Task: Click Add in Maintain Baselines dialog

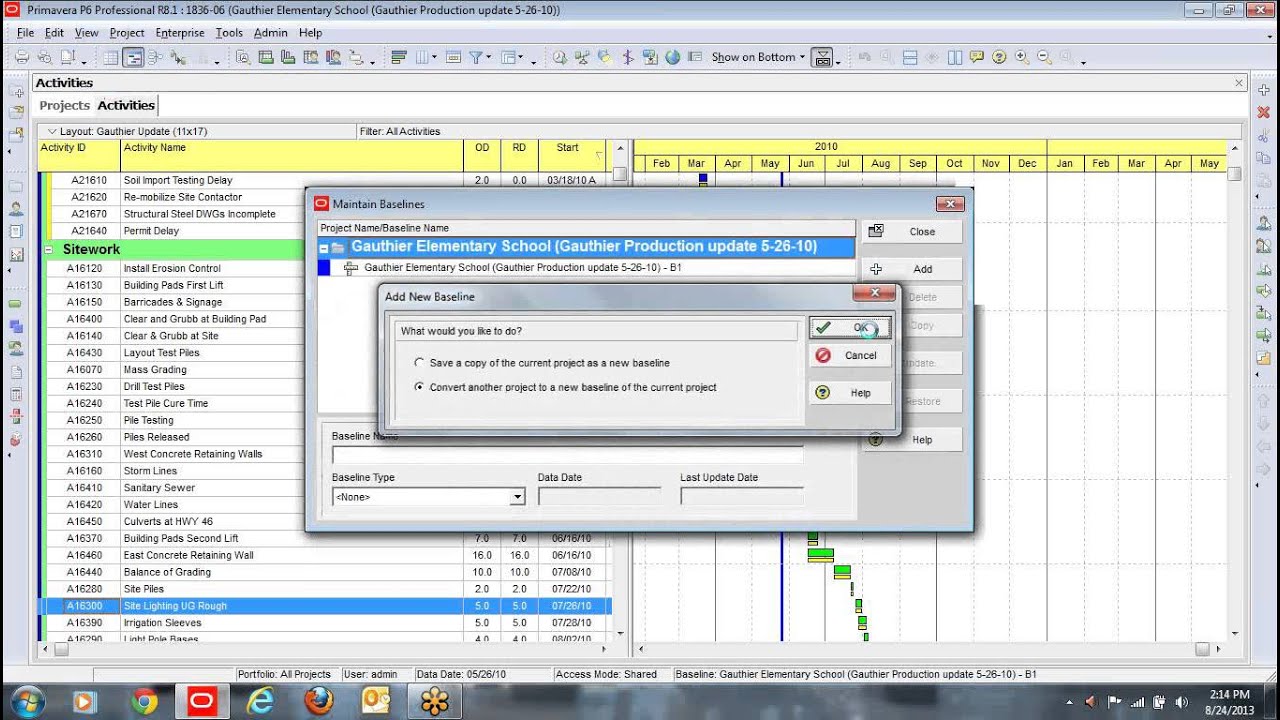Action: (x=912, y=269)
